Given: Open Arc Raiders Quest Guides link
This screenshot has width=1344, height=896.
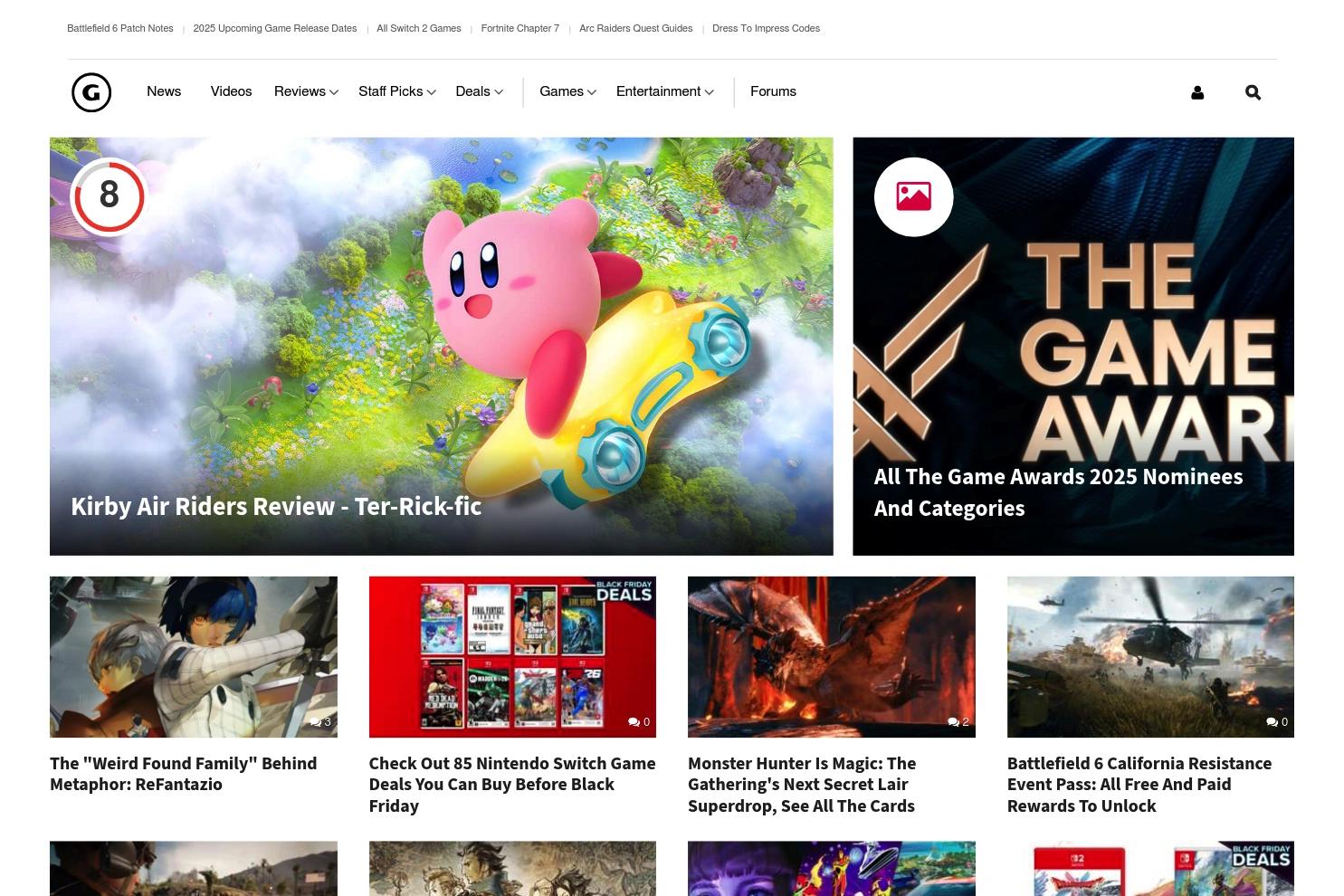Looking at the screenshot, I should tap(636, 29).
